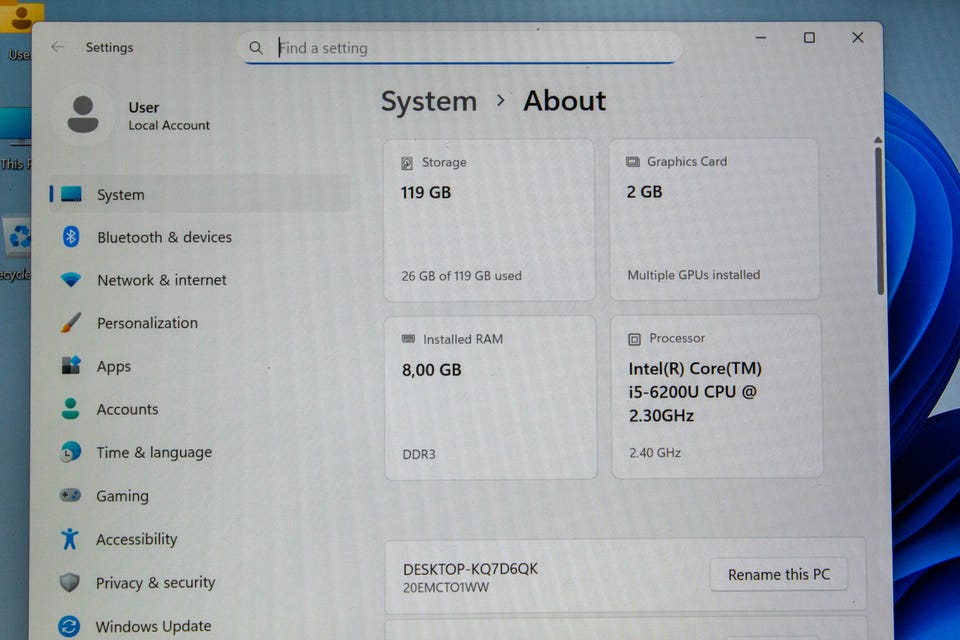
Task: Click the This PC desktop icon
Action: click(x=16, y=139)
